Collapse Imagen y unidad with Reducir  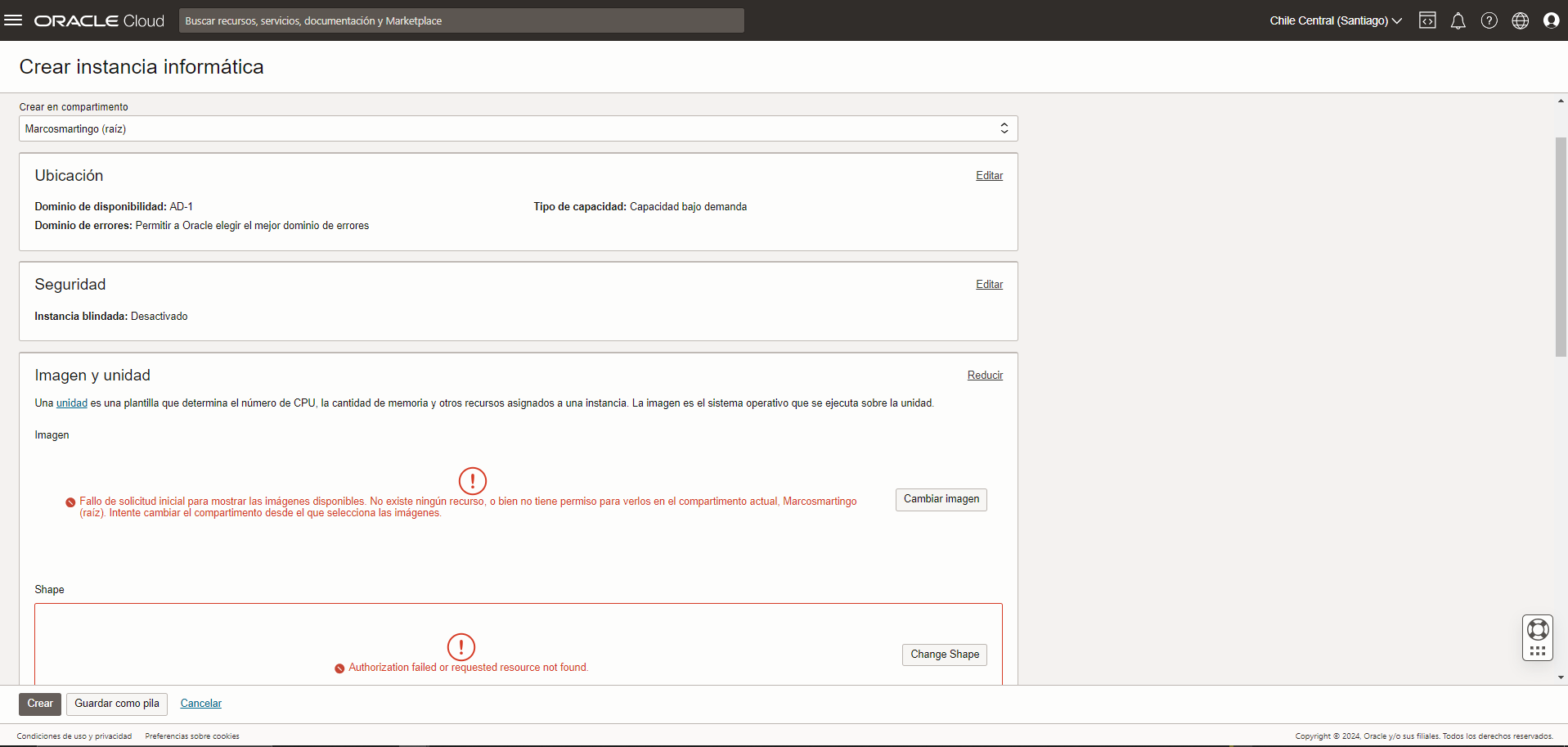click(985, 376)
